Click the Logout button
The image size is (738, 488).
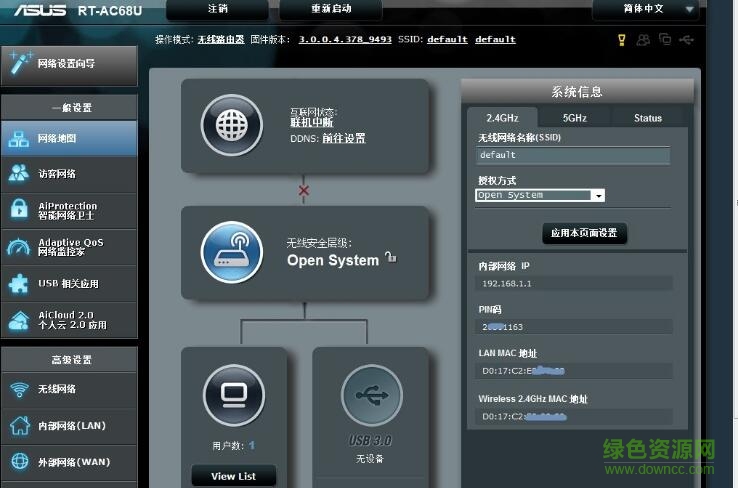[x=217, y=9]
